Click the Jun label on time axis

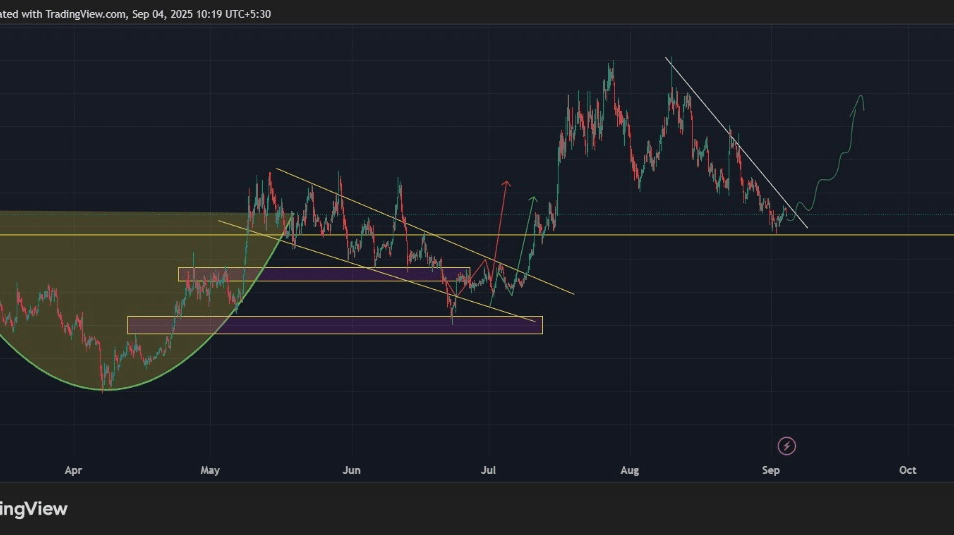(352, 470)
